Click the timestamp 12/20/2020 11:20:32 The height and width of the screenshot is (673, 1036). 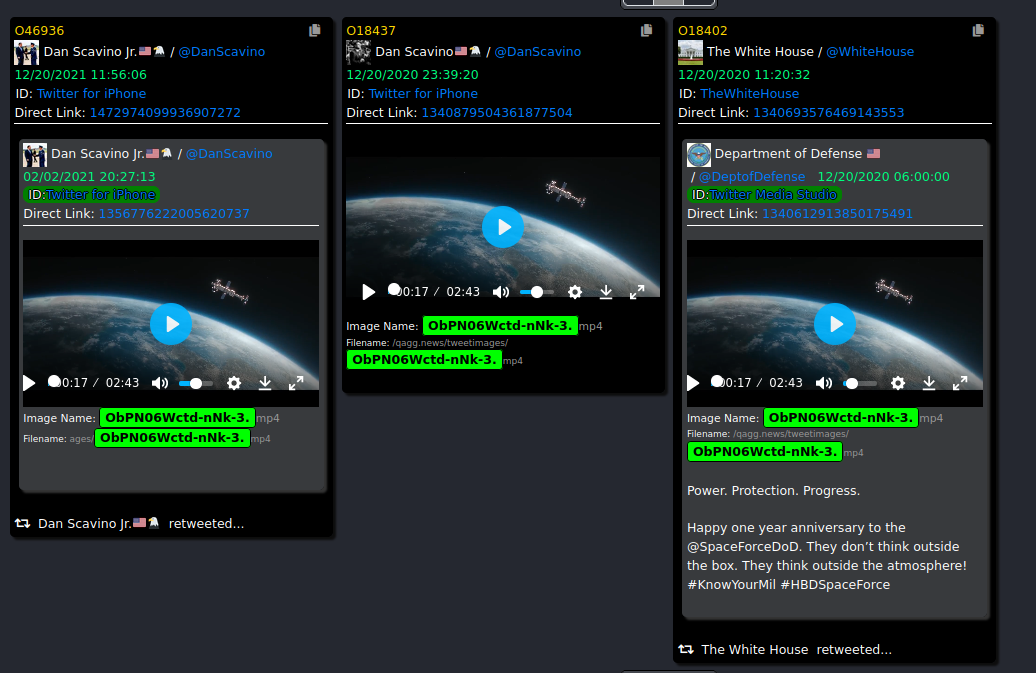coord(744,75)
